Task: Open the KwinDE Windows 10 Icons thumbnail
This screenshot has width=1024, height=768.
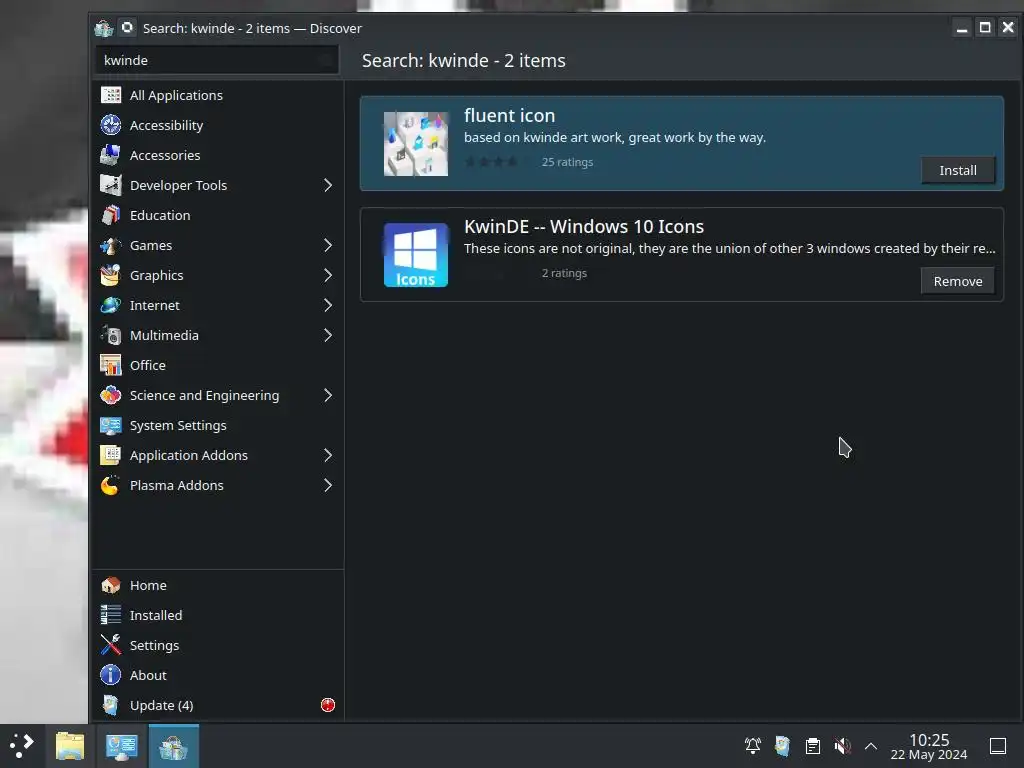Action: coord(416,255)
